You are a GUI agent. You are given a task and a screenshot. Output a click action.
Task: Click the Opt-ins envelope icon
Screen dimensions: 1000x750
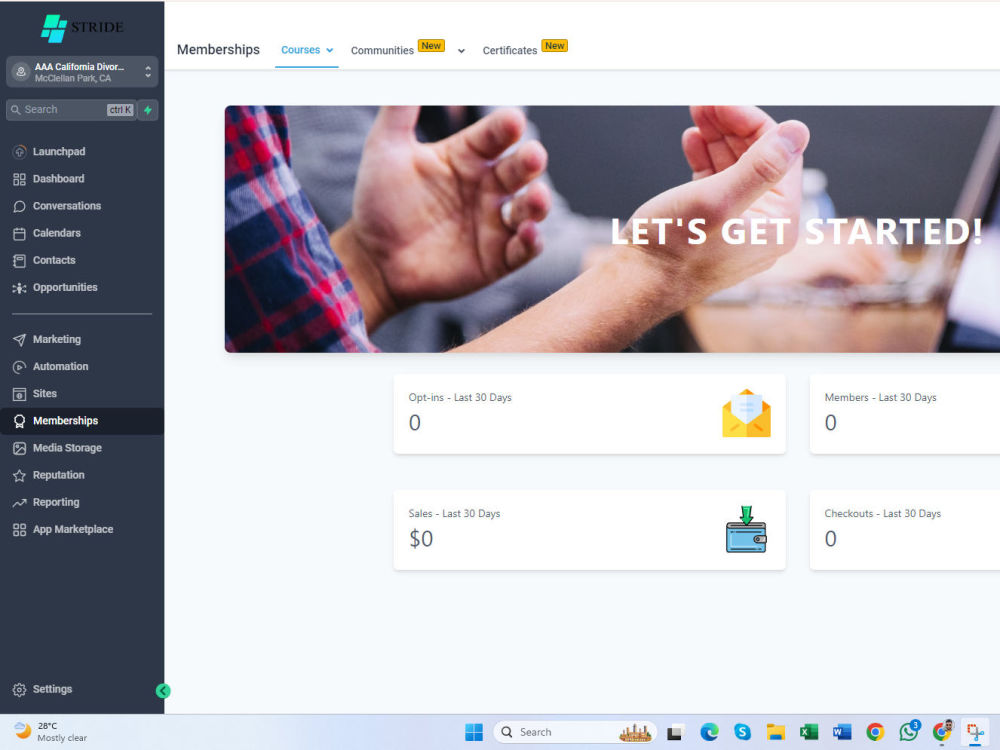click(x=746, y=413)
